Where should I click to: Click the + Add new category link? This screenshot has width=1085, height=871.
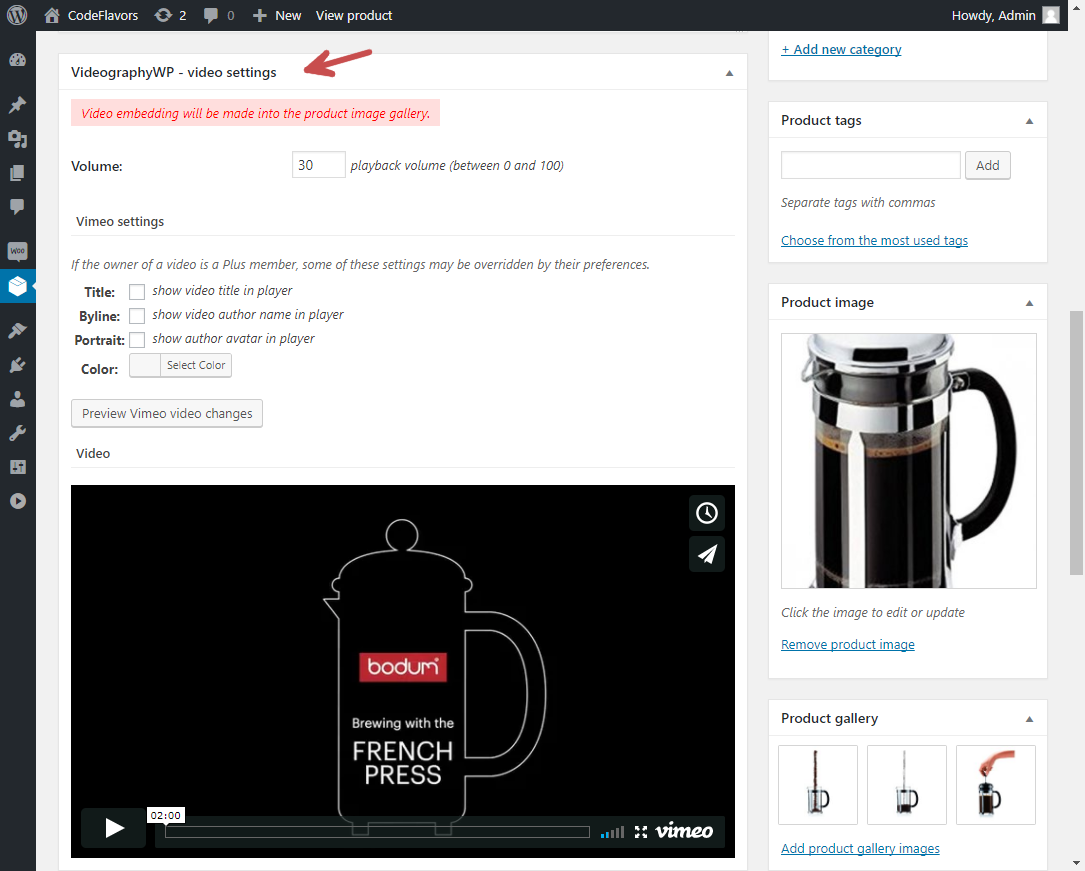pos(841,50)
